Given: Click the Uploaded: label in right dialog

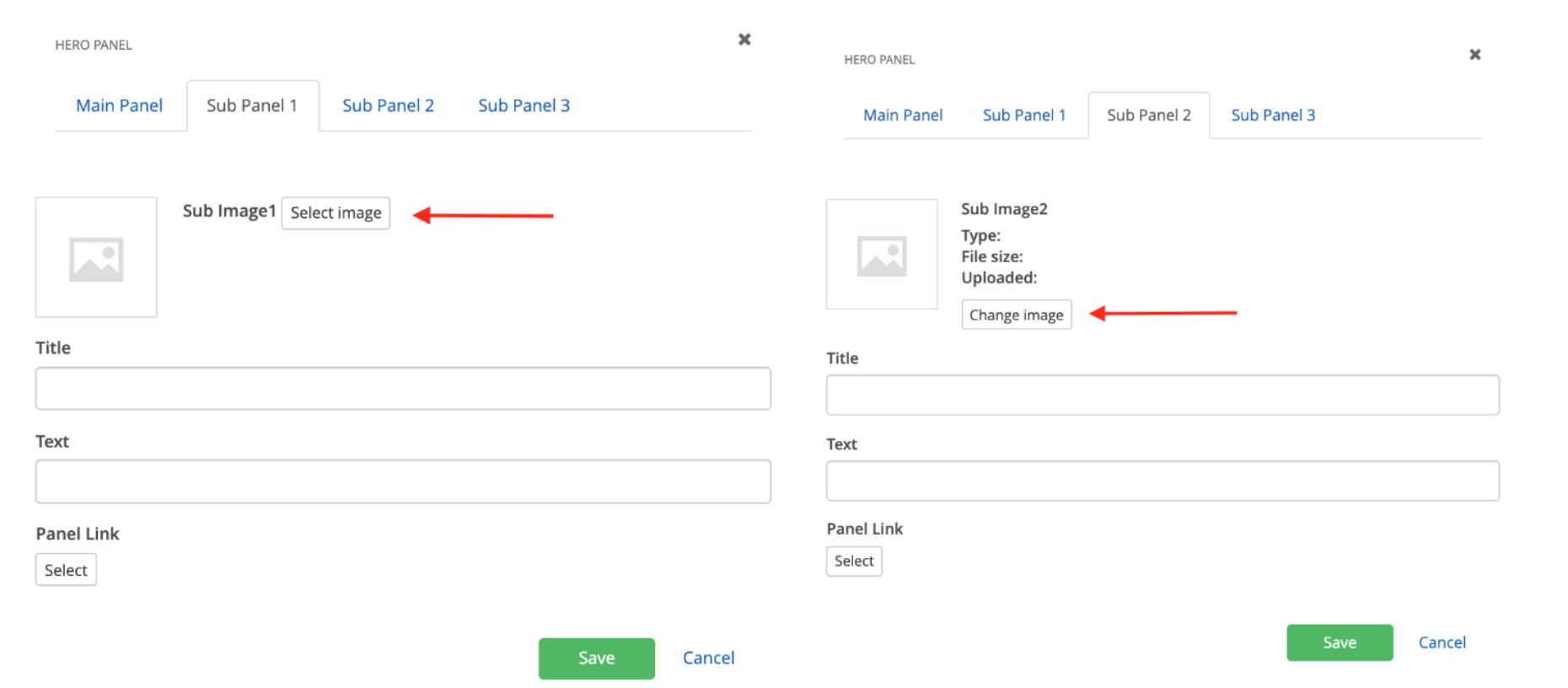Looking at the screenshot, I should point(999,278).
